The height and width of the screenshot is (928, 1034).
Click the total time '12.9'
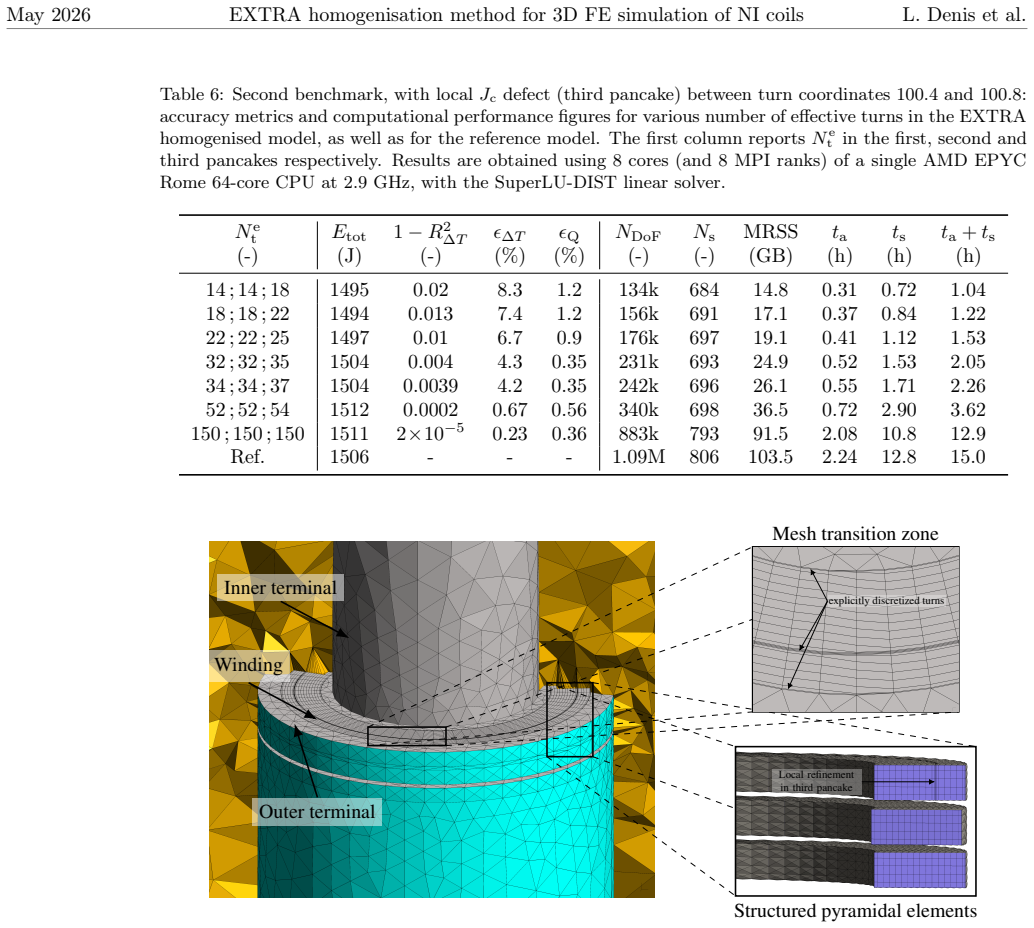967,433
